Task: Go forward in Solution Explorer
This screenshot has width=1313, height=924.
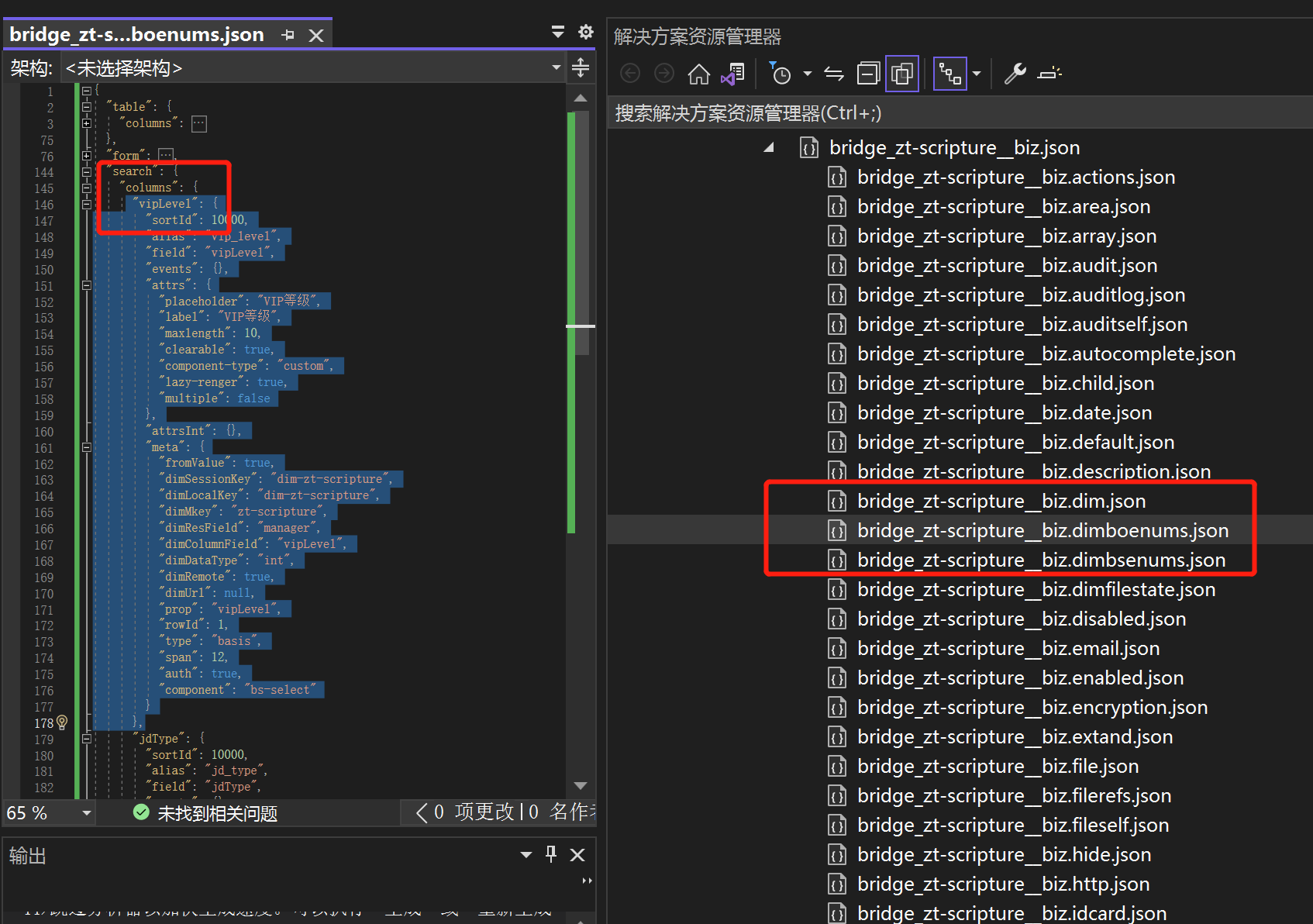Action: [x=664, y=74]
